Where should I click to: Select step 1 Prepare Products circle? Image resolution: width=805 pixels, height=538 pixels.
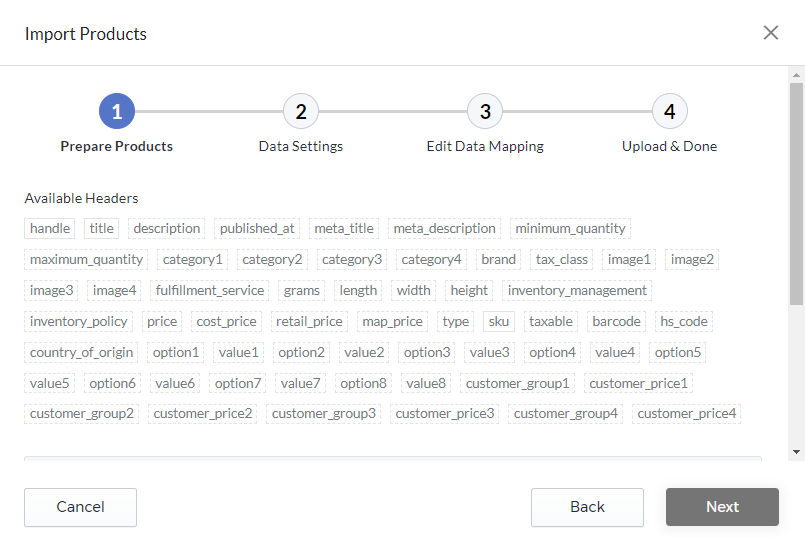click(117, 111)
